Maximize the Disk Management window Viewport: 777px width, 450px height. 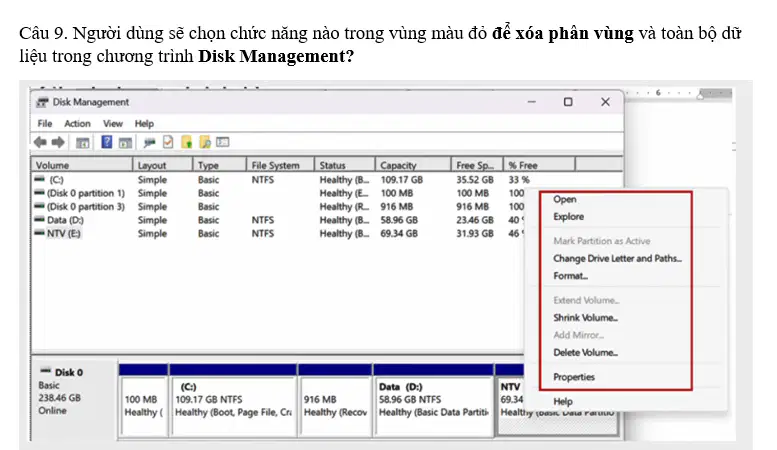[568, 102]
